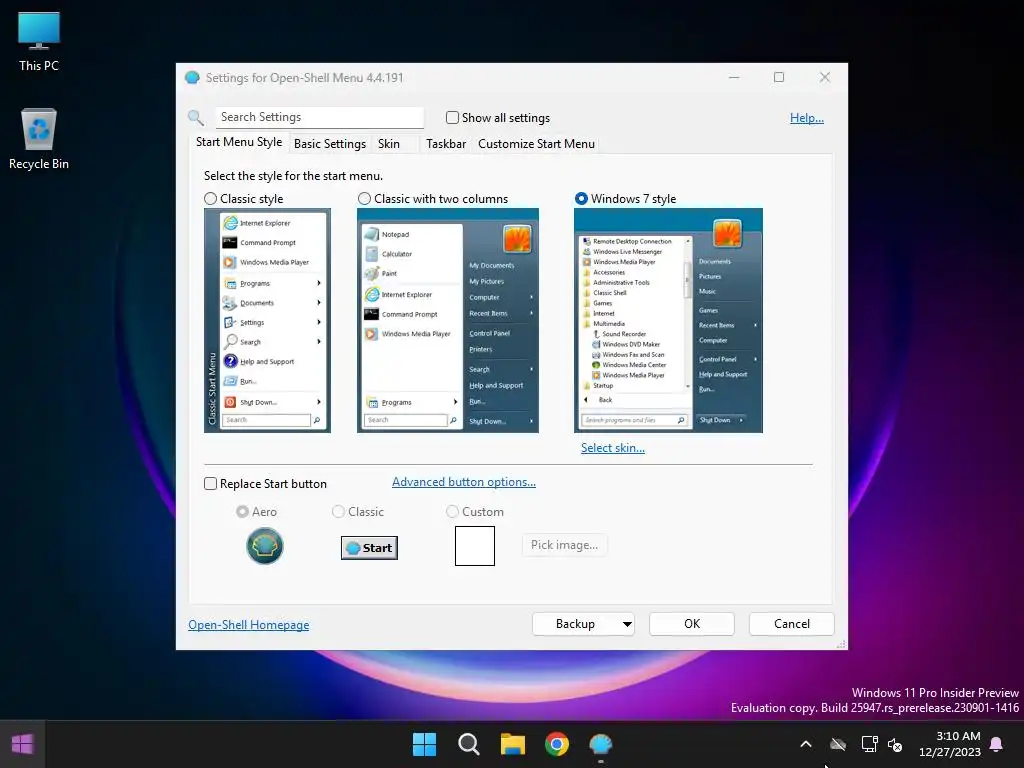This screenshot has width=1024, height=768.
Task: Click the Windows 7 style preview thumbnail
Action: [x=668, y=321]
